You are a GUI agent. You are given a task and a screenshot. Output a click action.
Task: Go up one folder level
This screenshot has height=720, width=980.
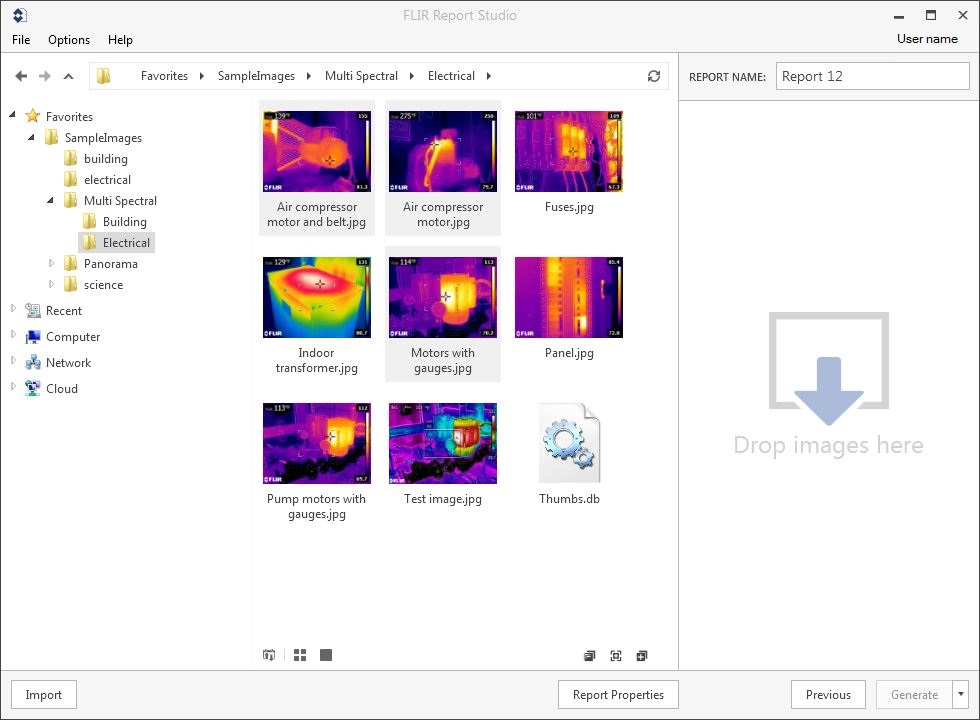(x=68, y=76)
